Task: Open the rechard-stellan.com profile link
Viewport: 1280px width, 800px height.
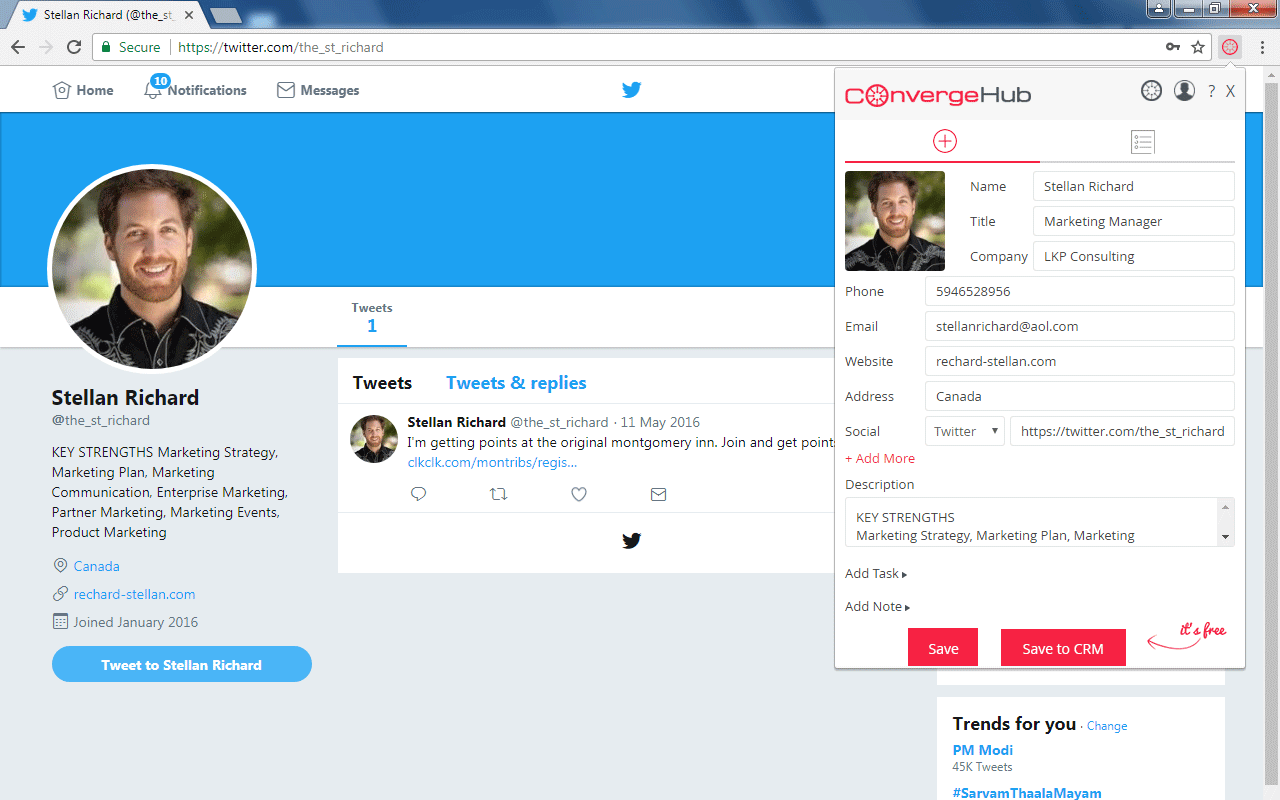Action: click(x=134, y=594)
